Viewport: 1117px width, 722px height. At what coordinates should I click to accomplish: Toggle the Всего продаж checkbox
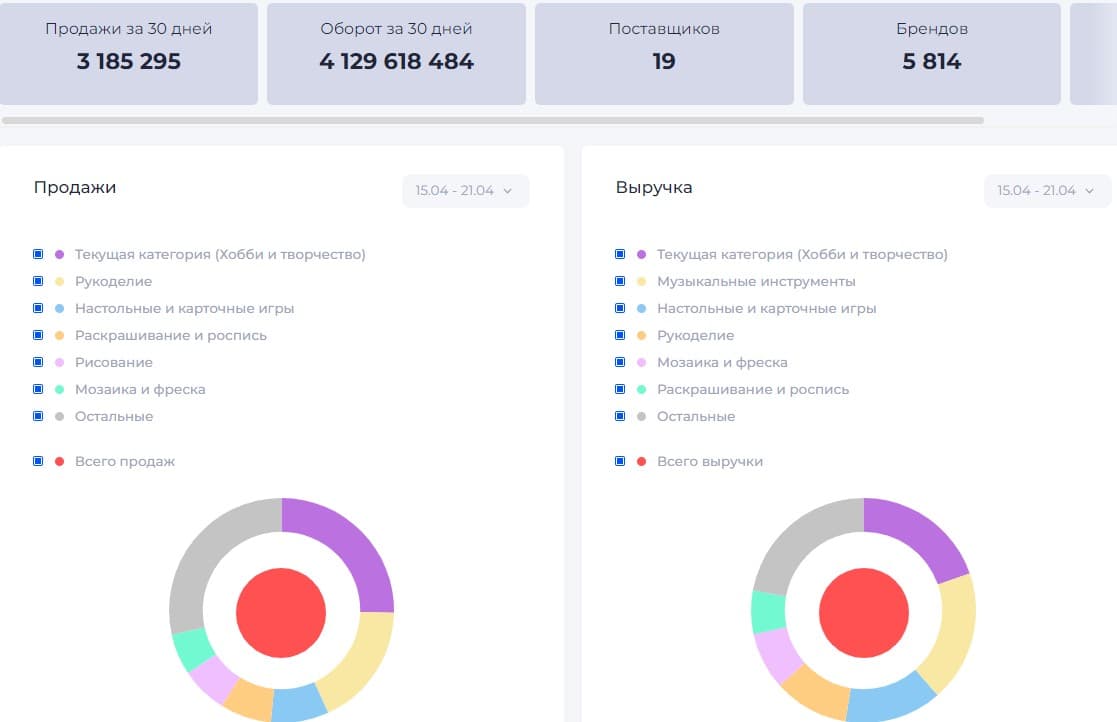(38, 461)
